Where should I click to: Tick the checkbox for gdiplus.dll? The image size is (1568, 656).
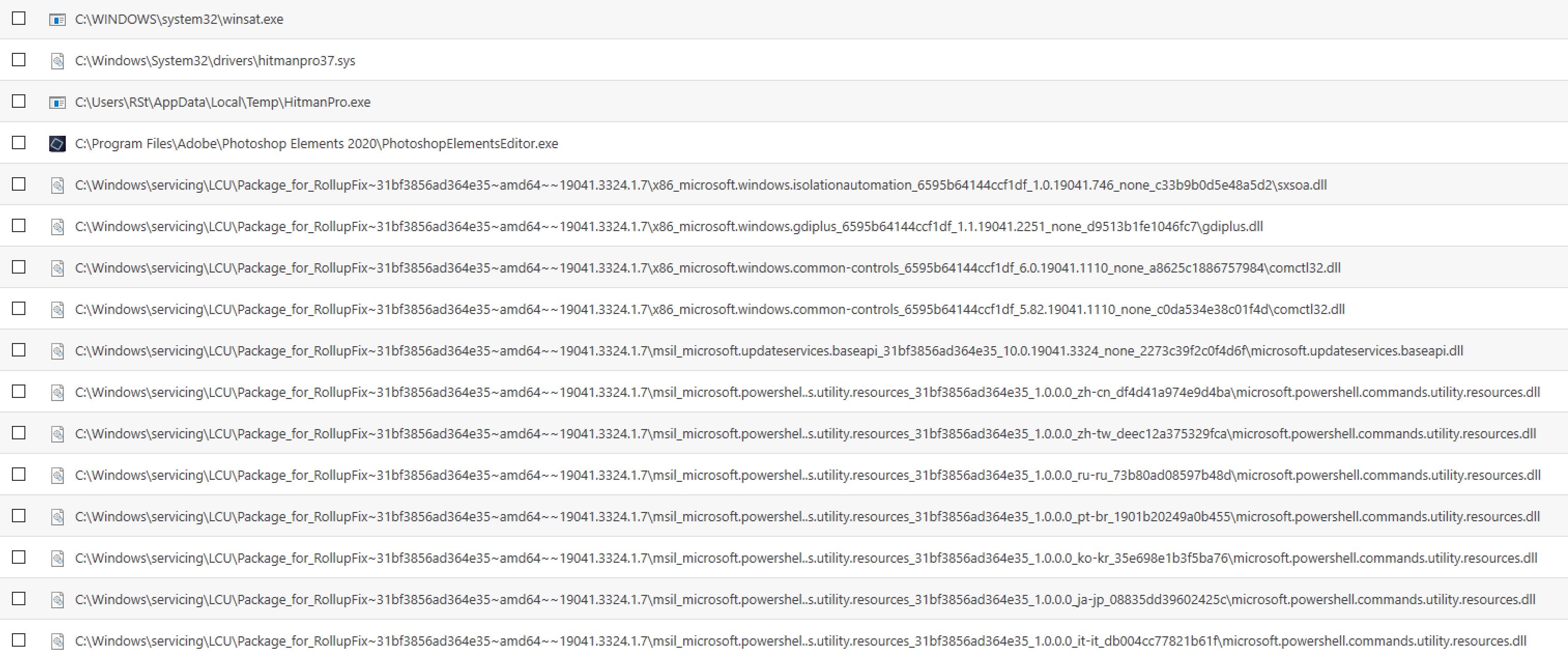pos(19,225)
